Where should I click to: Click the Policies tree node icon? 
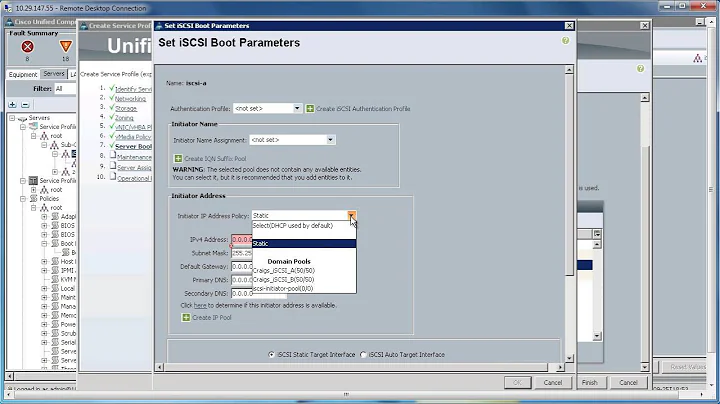click(34, 199)
